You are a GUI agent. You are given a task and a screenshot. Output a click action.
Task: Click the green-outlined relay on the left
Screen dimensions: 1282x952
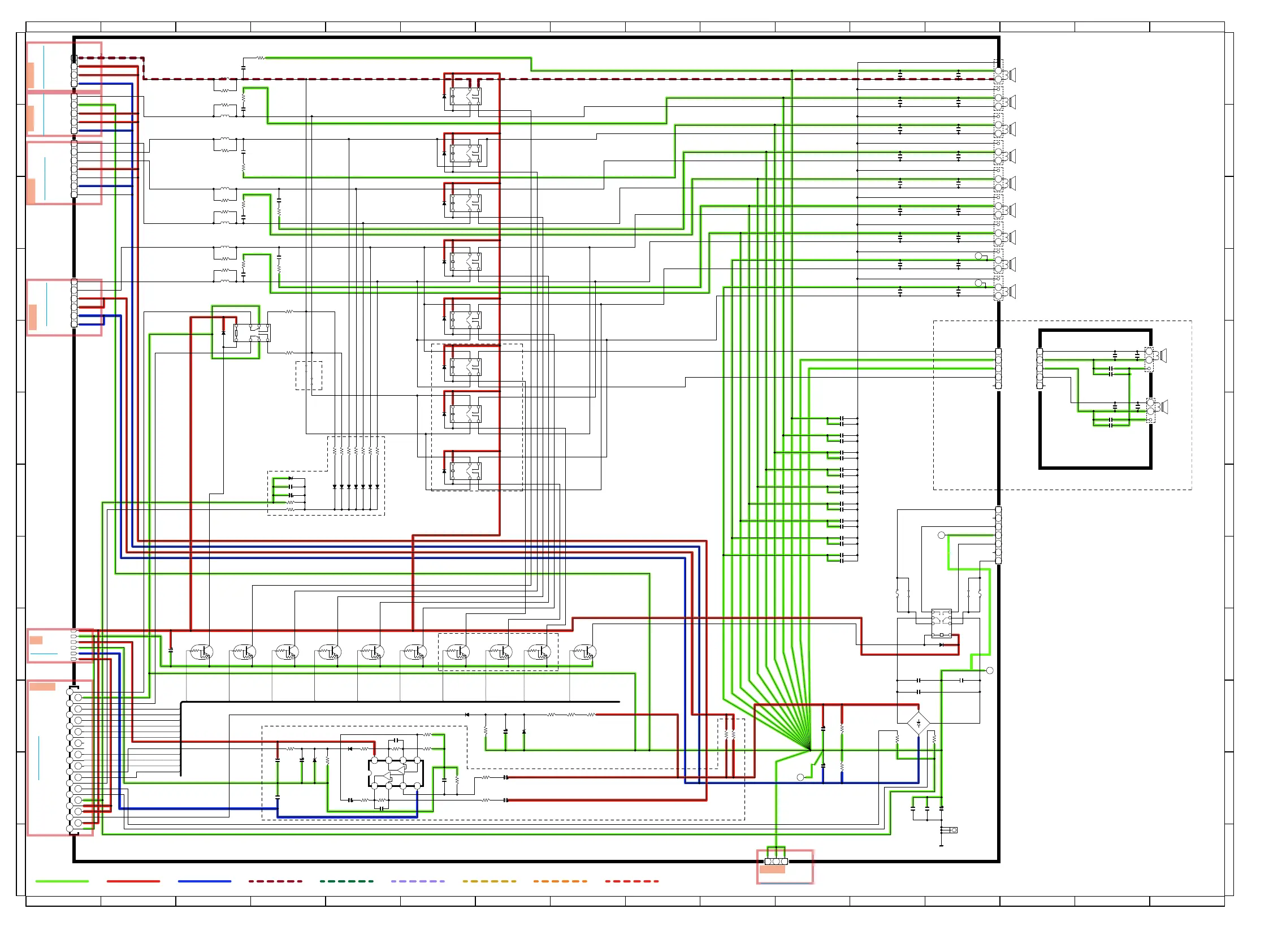[x=252, y=333]
